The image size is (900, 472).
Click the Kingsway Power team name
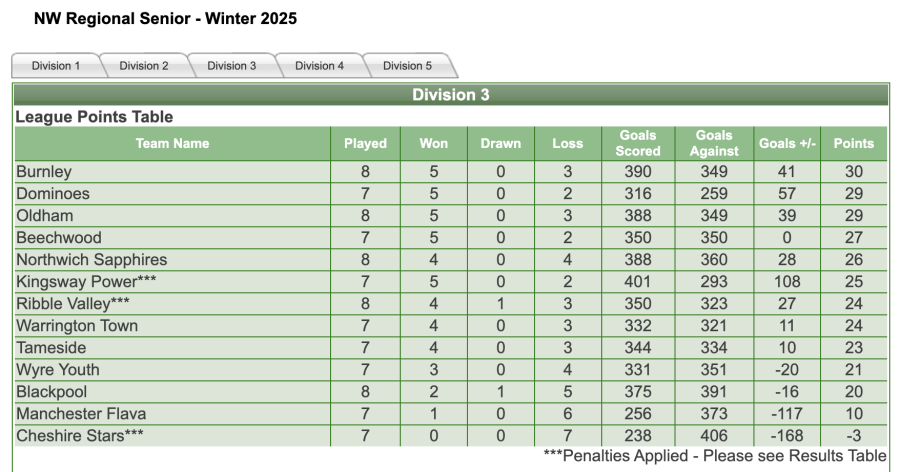click(x=77, y=282)
